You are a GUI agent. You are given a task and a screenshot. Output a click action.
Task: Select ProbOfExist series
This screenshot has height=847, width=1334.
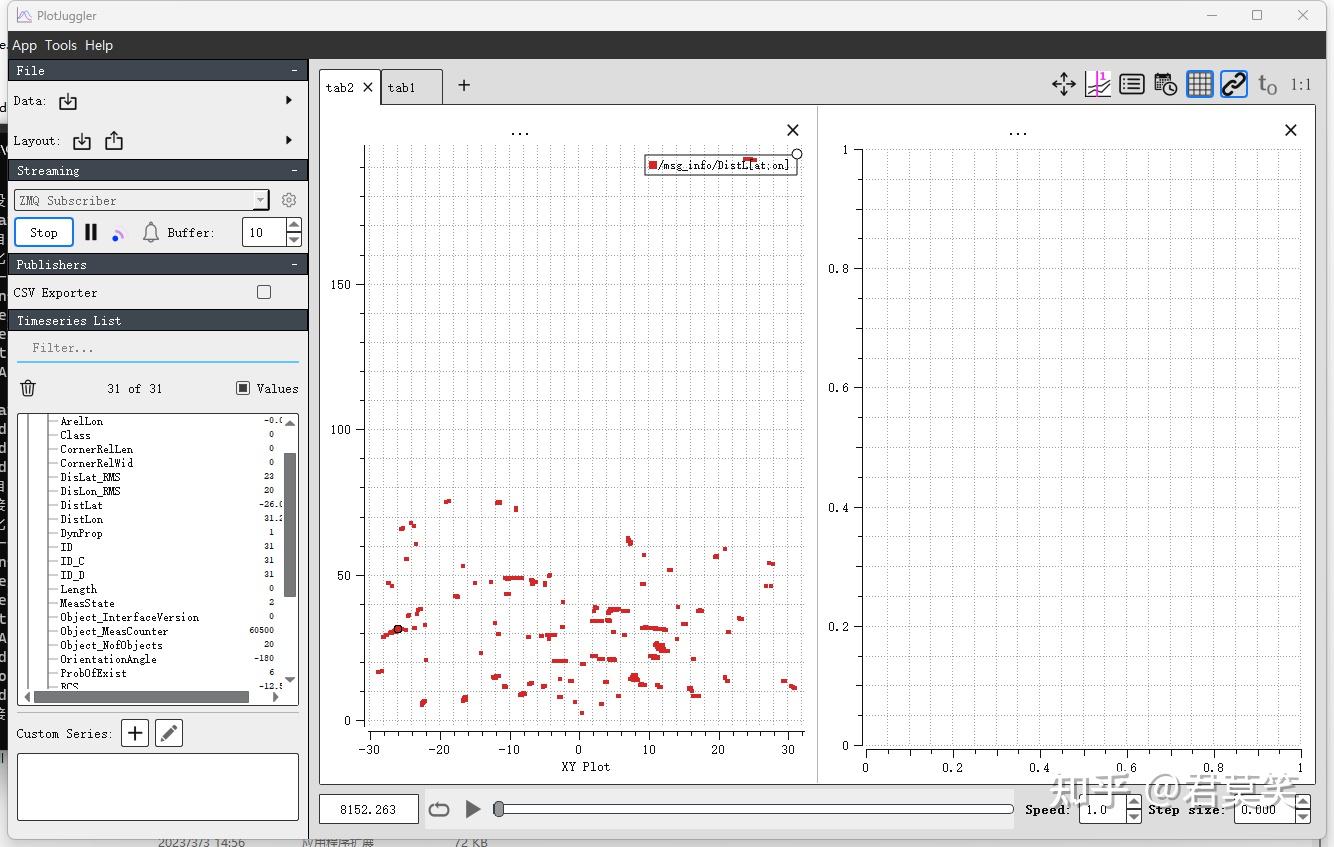(93, 673)
